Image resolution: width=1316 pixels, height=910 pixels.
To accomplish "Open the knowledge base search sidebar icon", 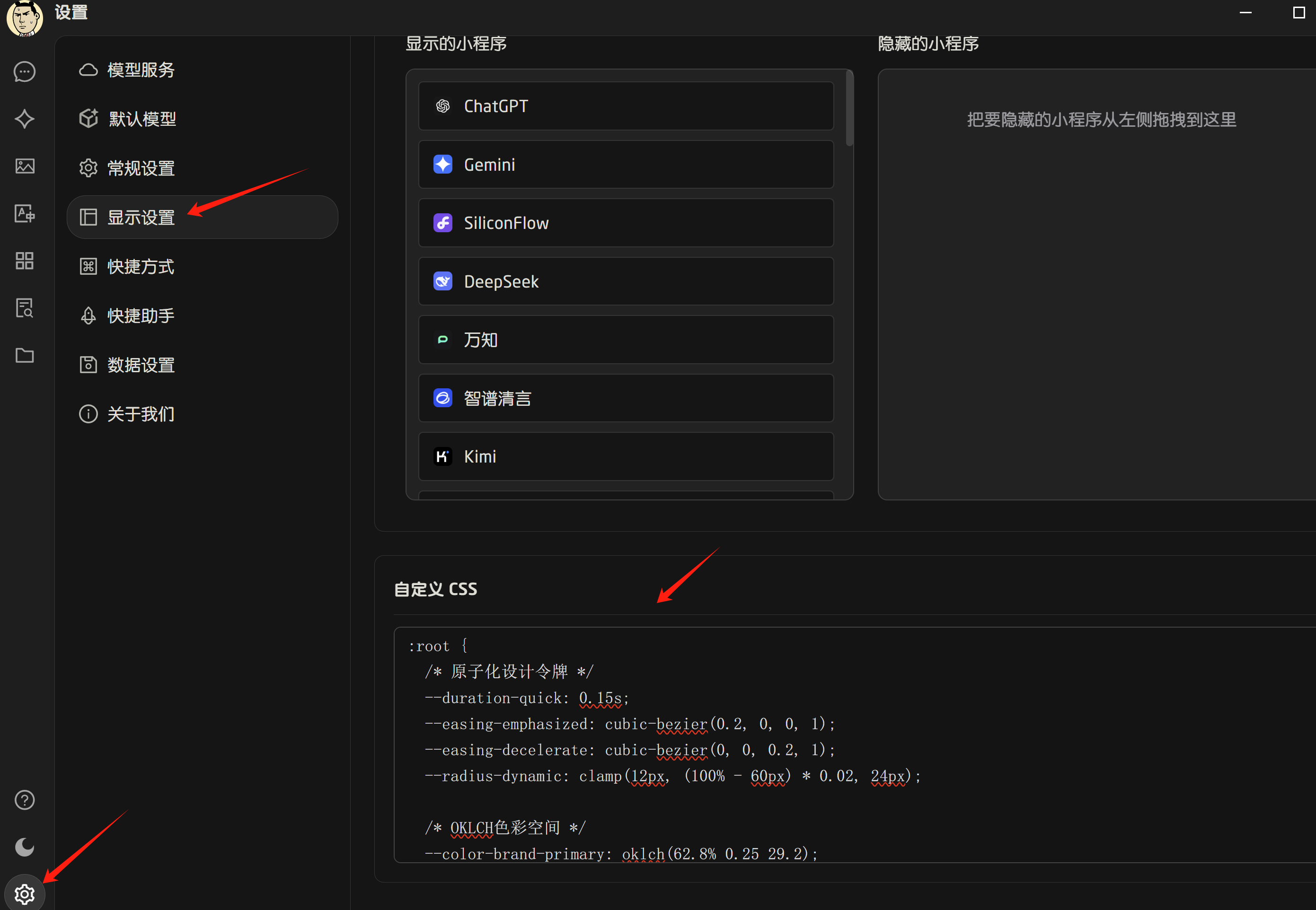I will pos(25,308).
